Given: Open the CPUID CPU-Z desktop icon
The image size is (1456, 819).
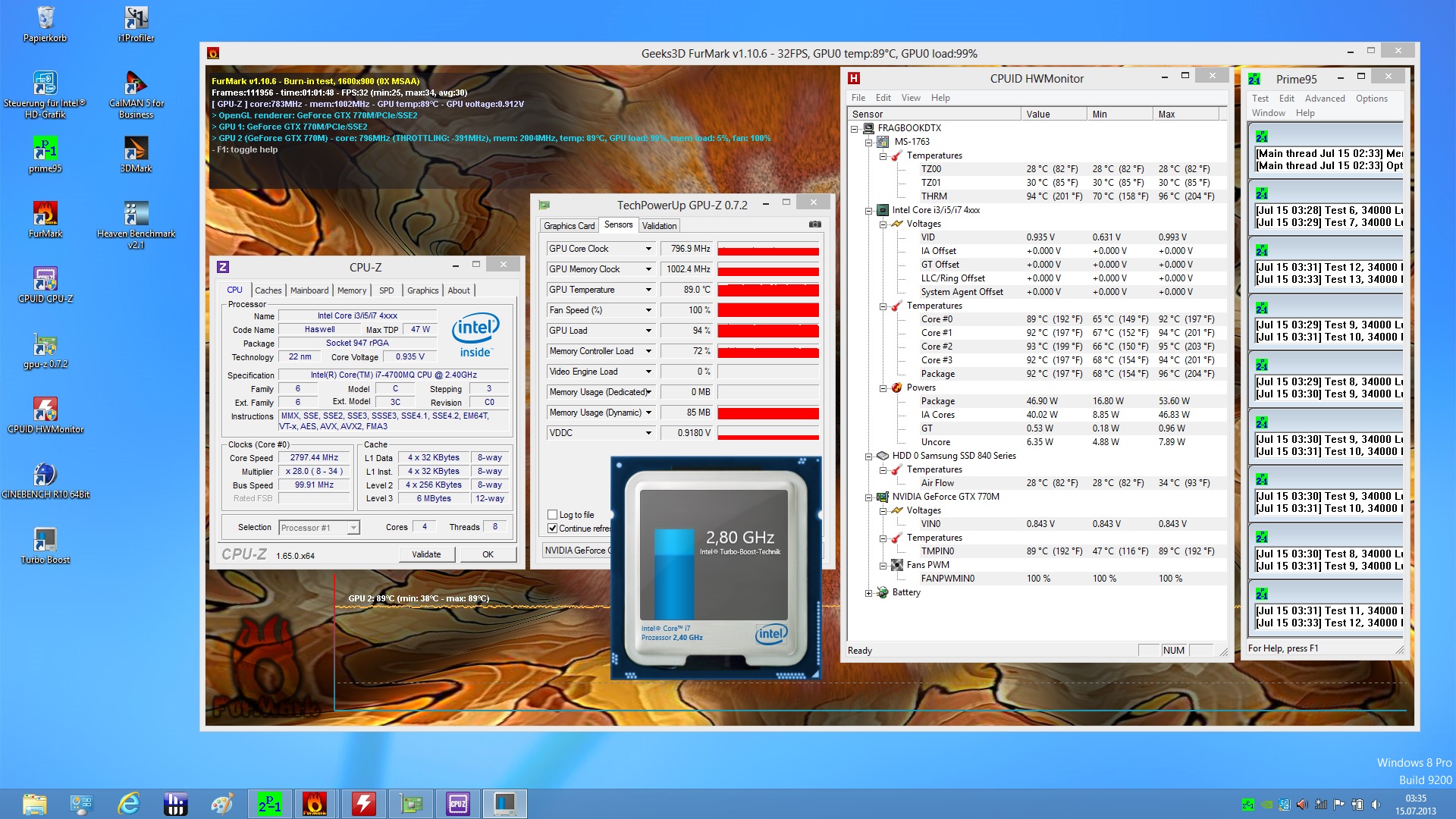Looking at the screenshot, I should (x=45, y=285).
